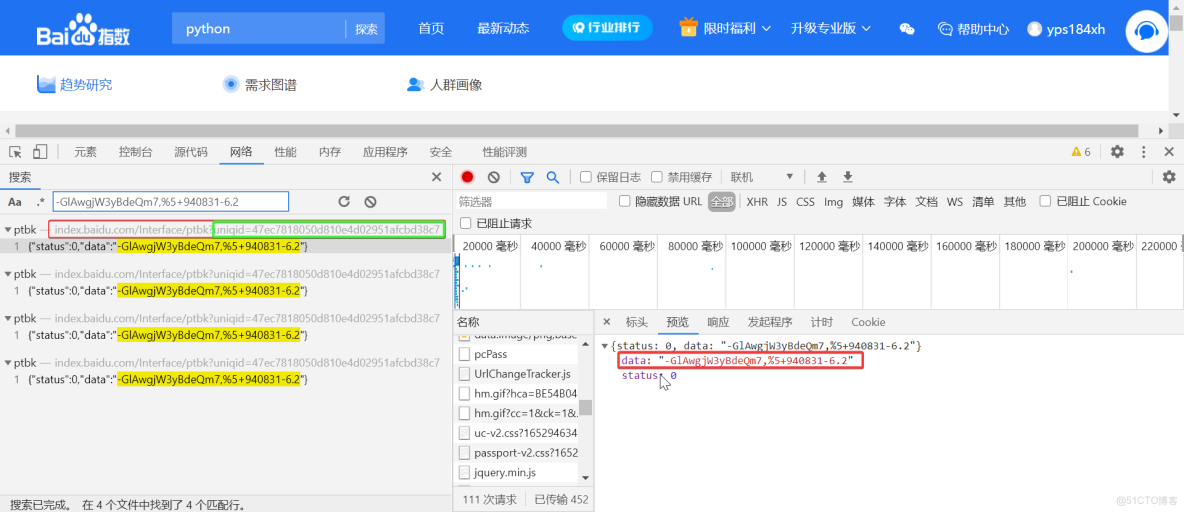Open the 性能 performance tab

(285, 152)
